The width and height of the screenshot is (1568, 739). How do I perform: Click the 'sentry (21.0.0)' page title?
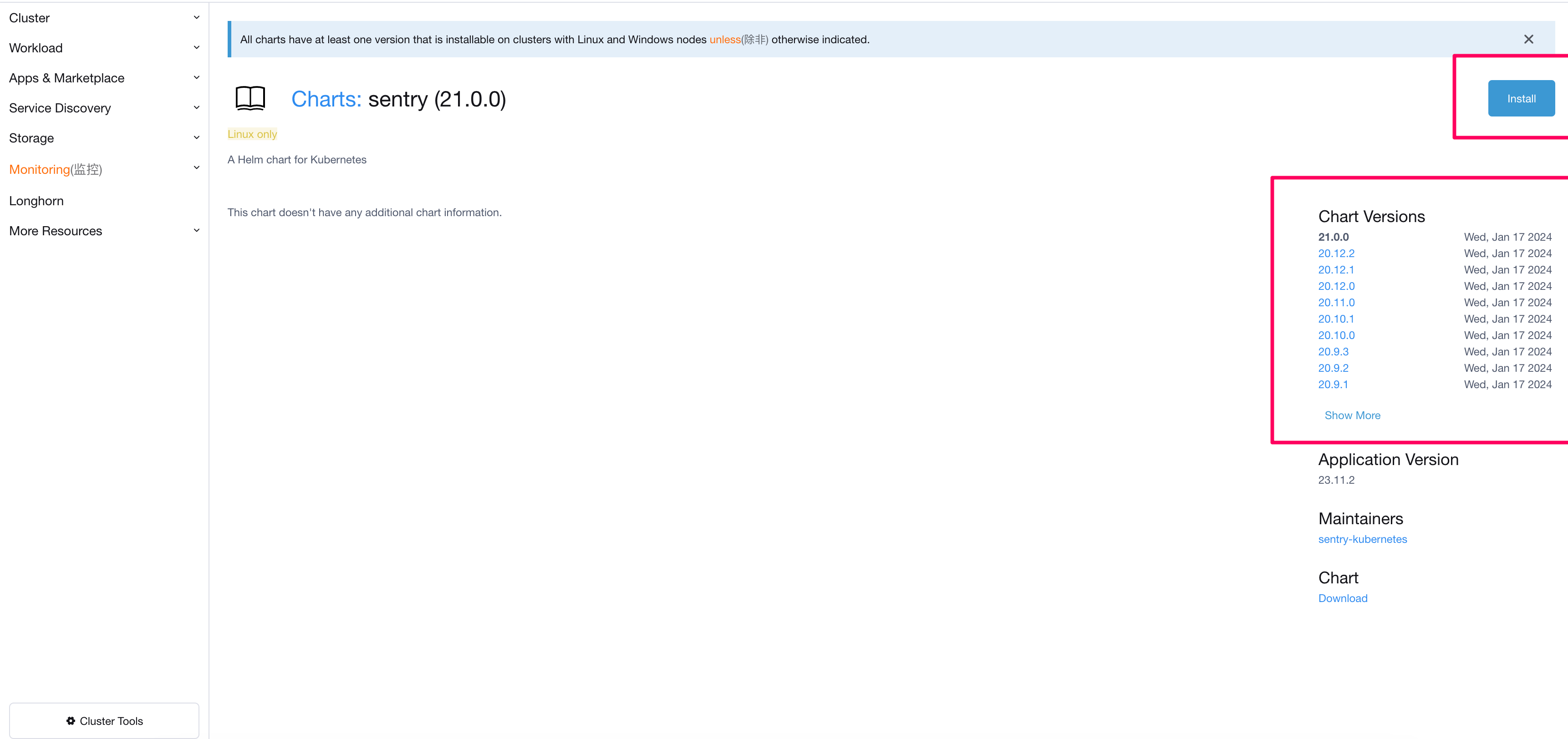pos(437,99)
